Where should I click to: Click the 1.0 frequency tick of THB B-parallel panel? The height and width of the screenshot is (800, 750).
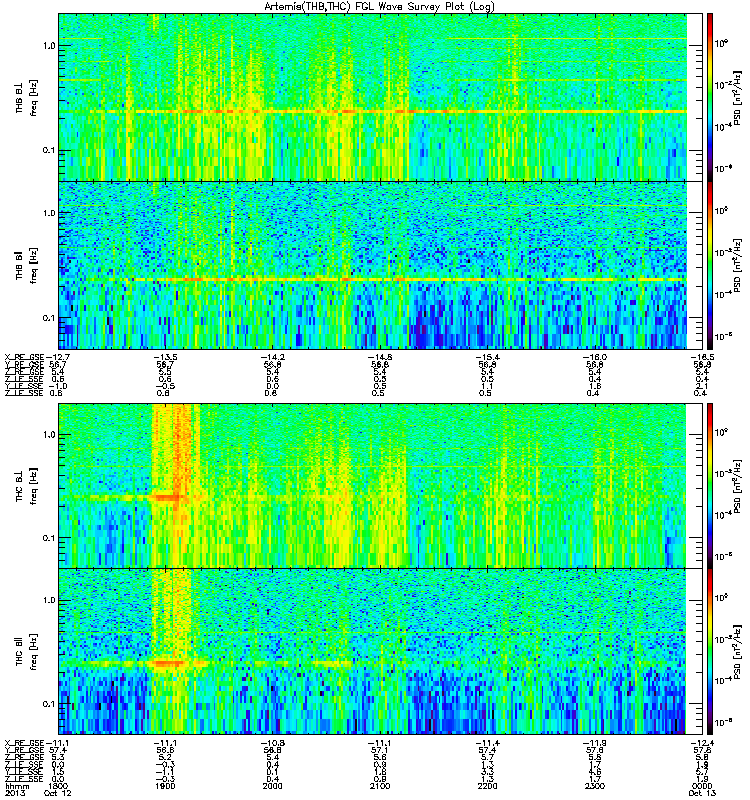pyautogui.click(x=49, y=213)
